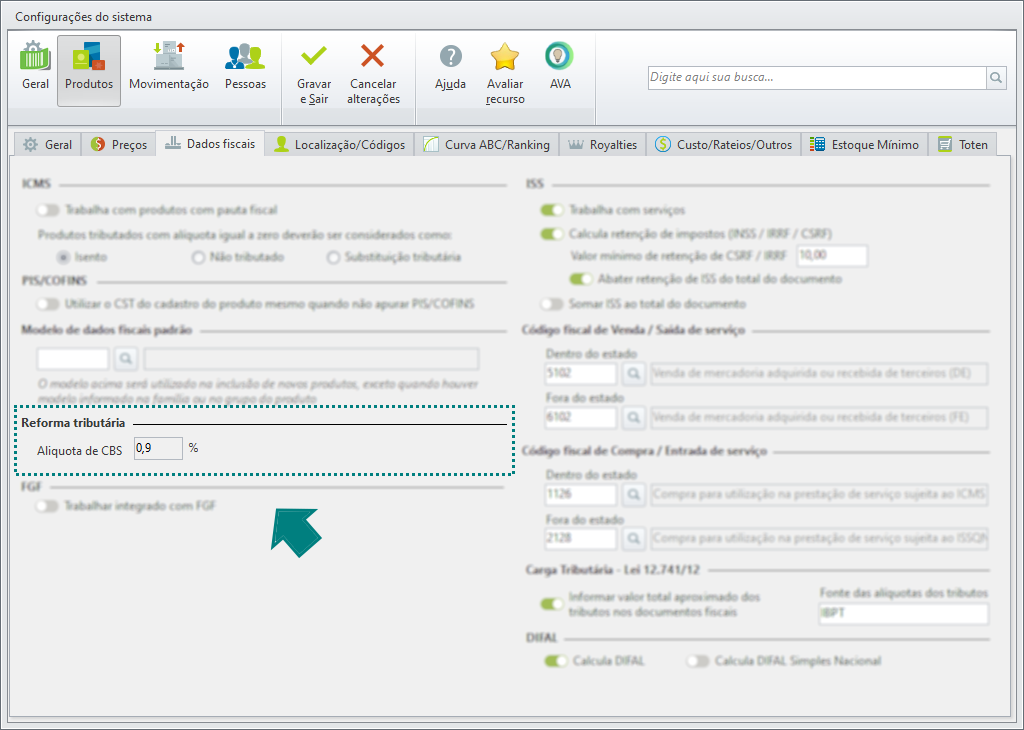Switch to the Preços tab
This screenshot has width=1024, height=730.
(119, 144)
